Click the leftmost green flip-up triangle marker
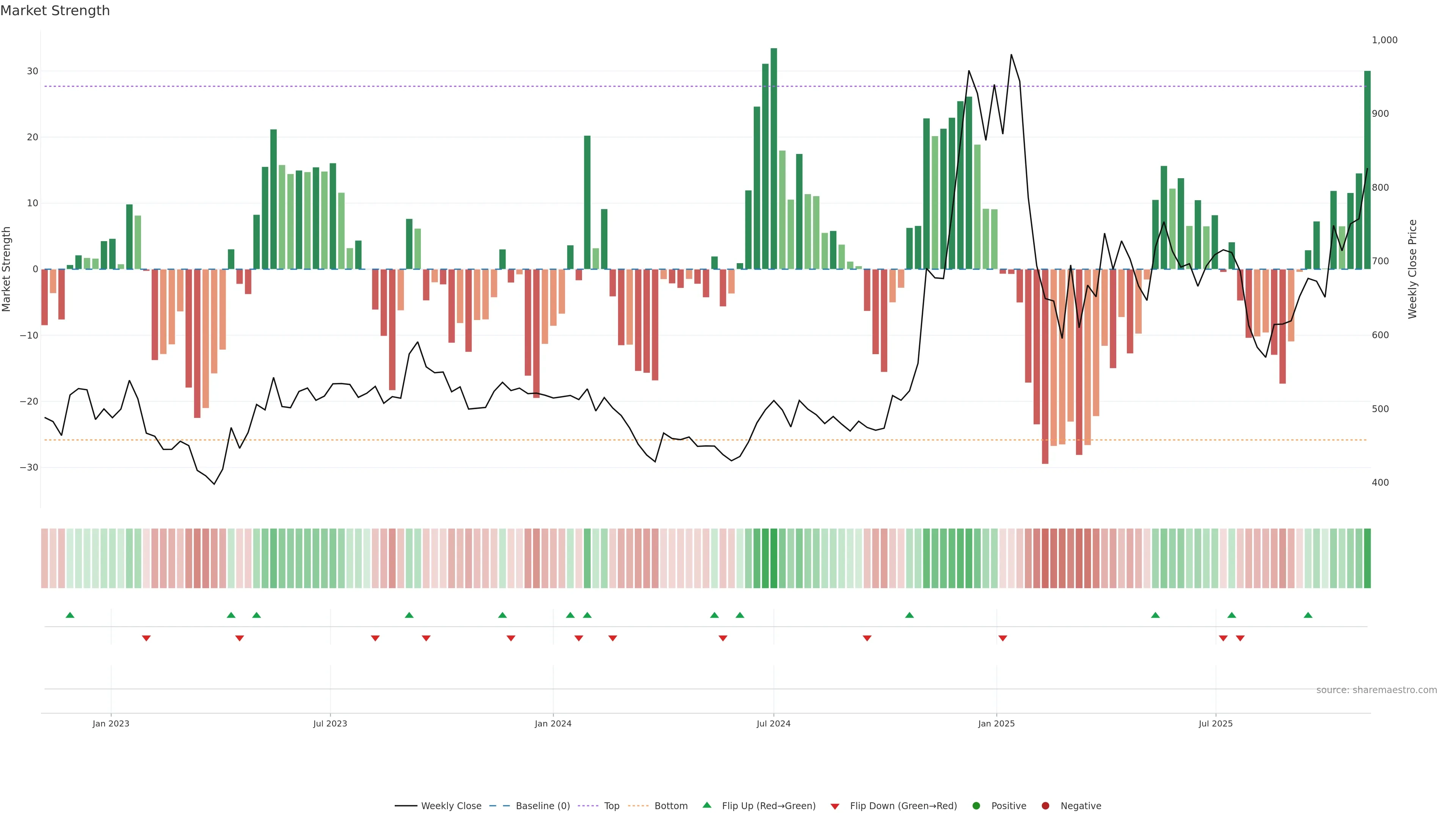 (70, 615)
